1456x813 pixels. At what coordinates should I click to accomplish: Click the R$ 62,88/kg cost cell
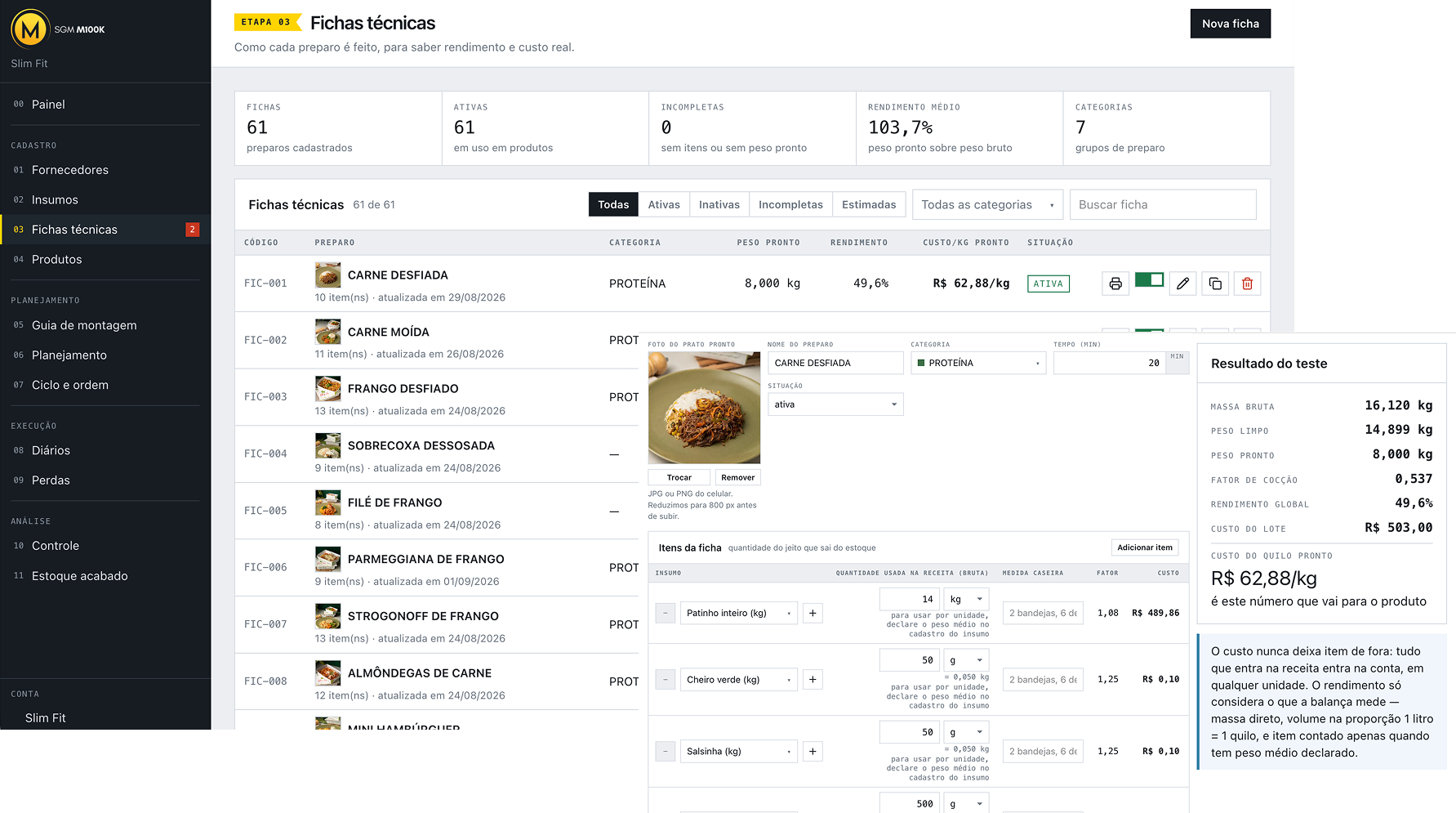point(971,284)
